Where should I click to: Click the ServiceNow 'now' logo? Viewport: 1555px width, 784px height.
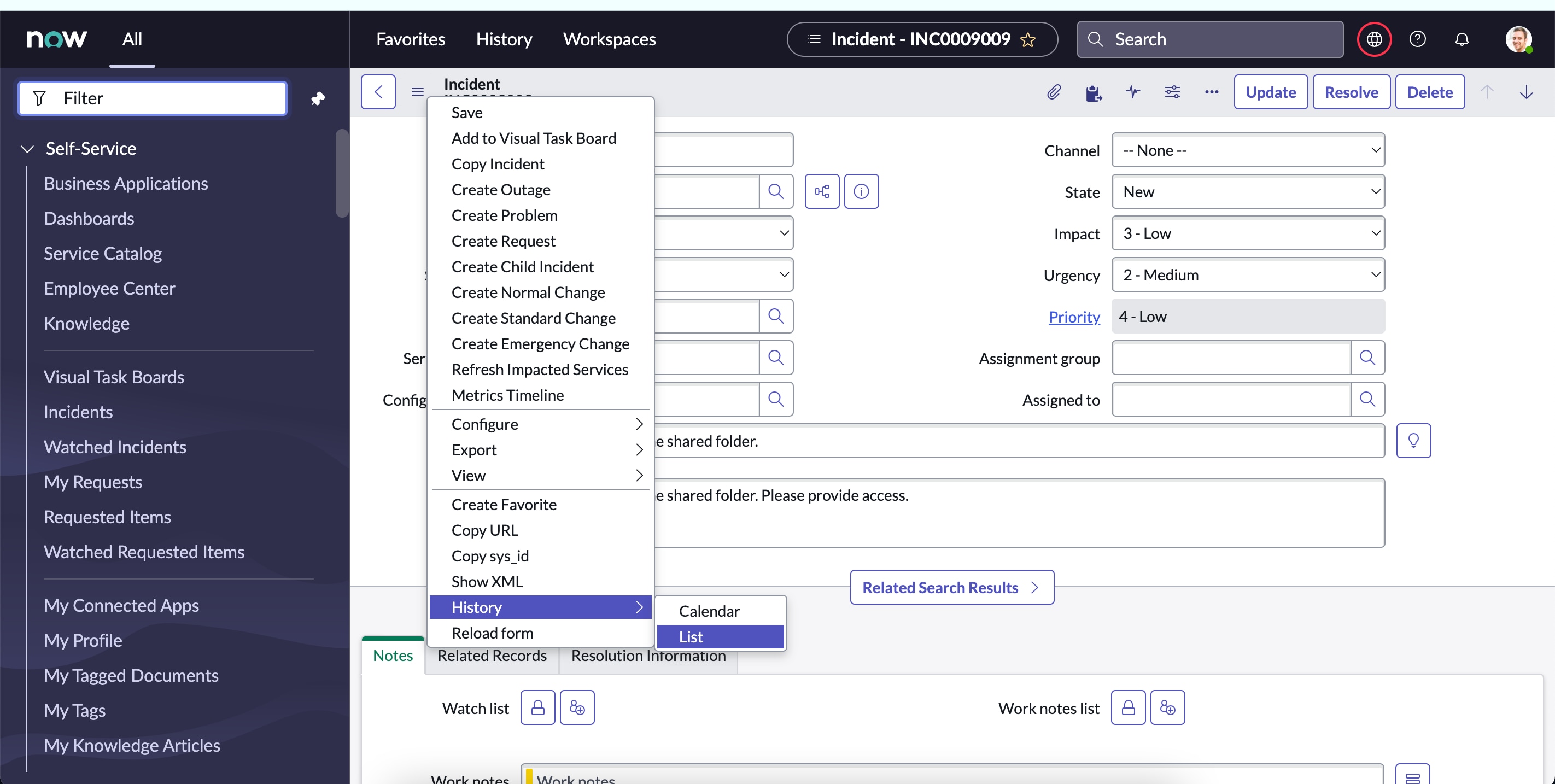point(57,39)
